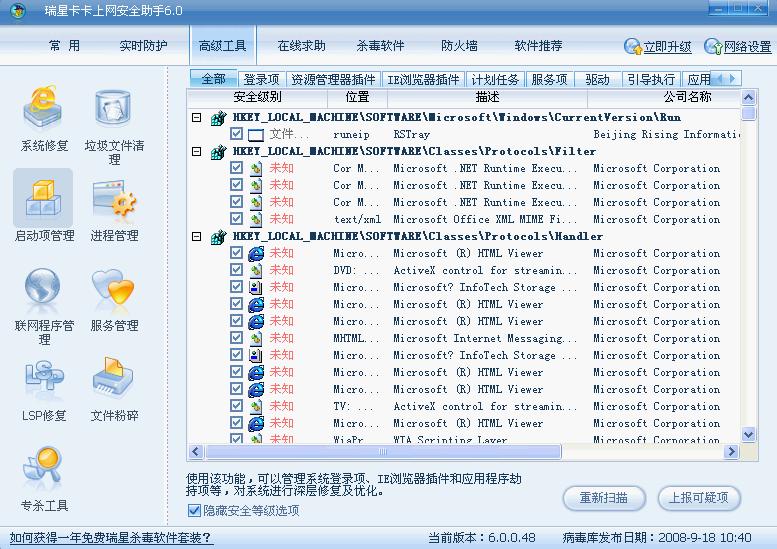
Task: Select the 服务项 sub-tab
Action: [x=549, y=79]
